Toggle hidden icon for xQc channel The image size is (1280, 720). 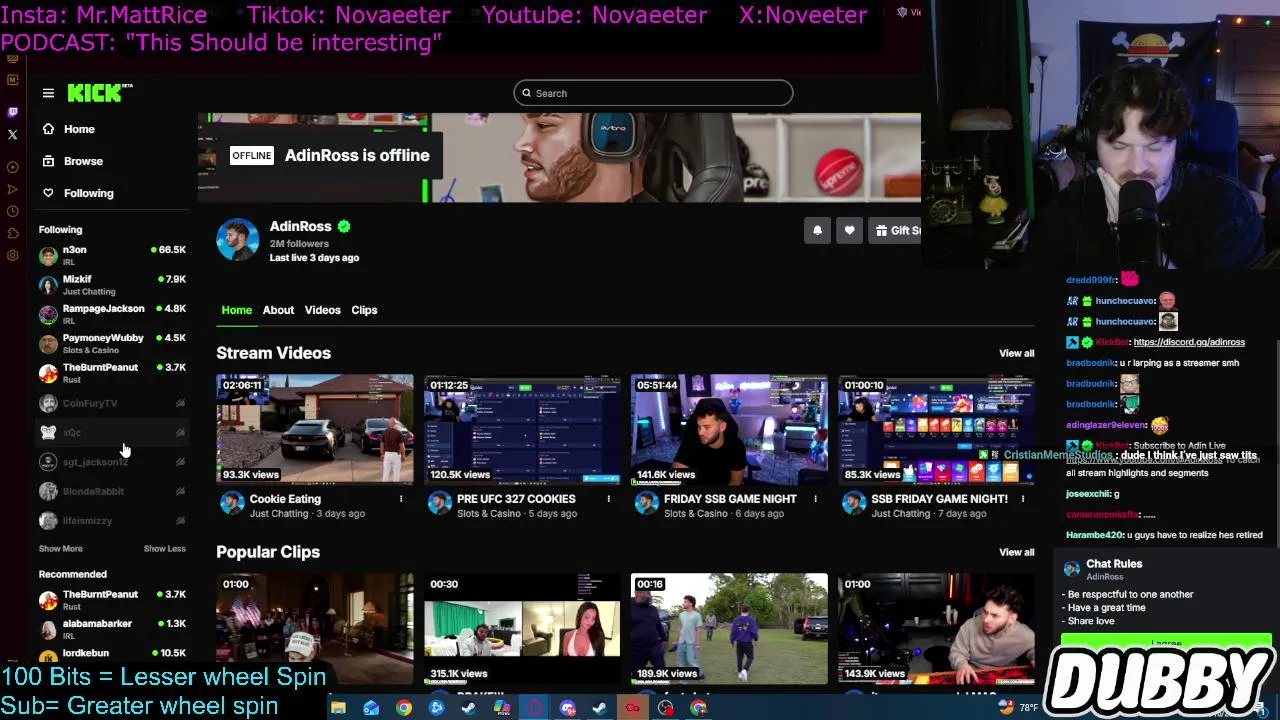click(180, 432)
